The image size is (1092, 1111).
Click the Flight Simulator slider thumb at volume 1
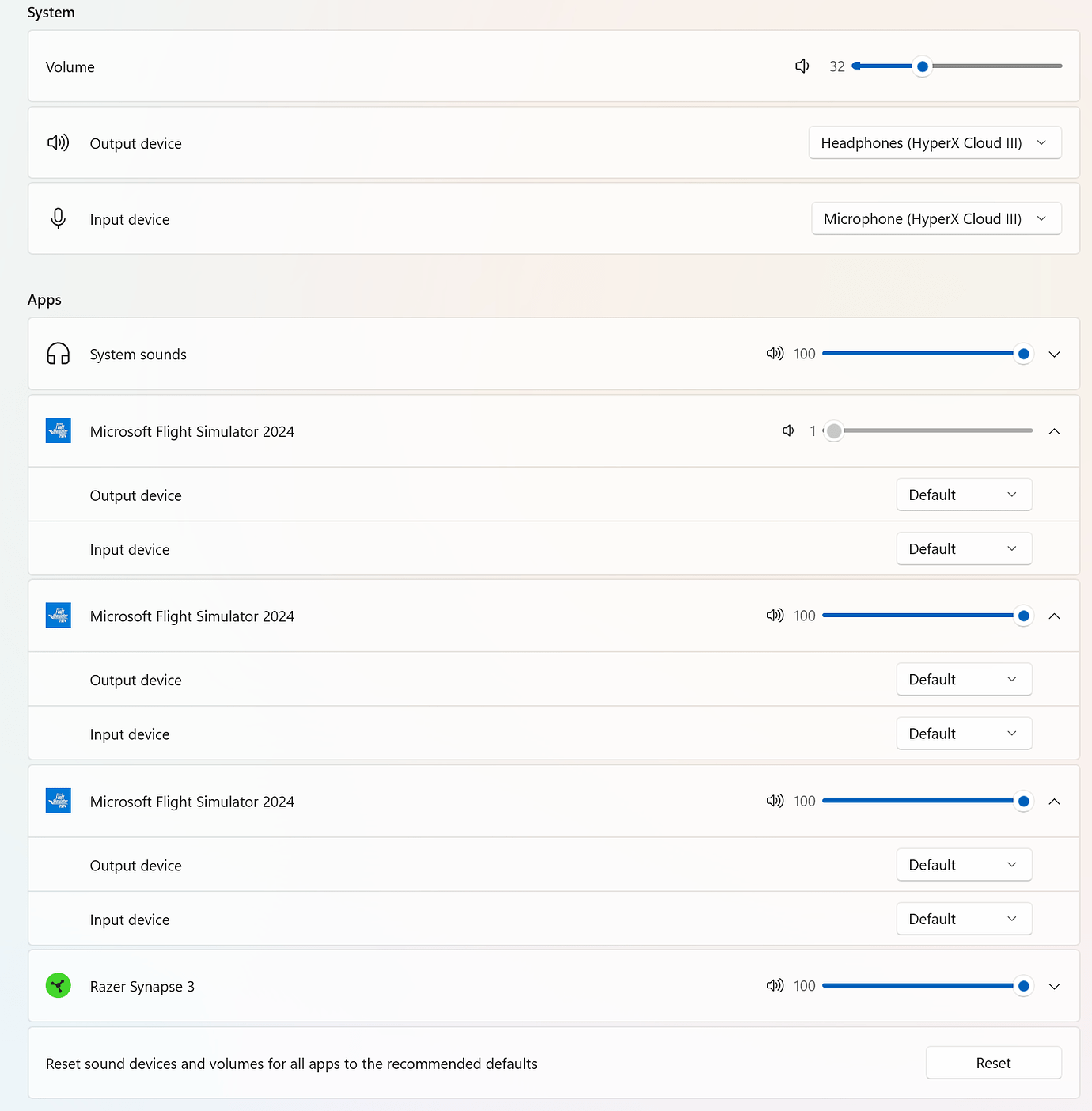tap(833, 430)
